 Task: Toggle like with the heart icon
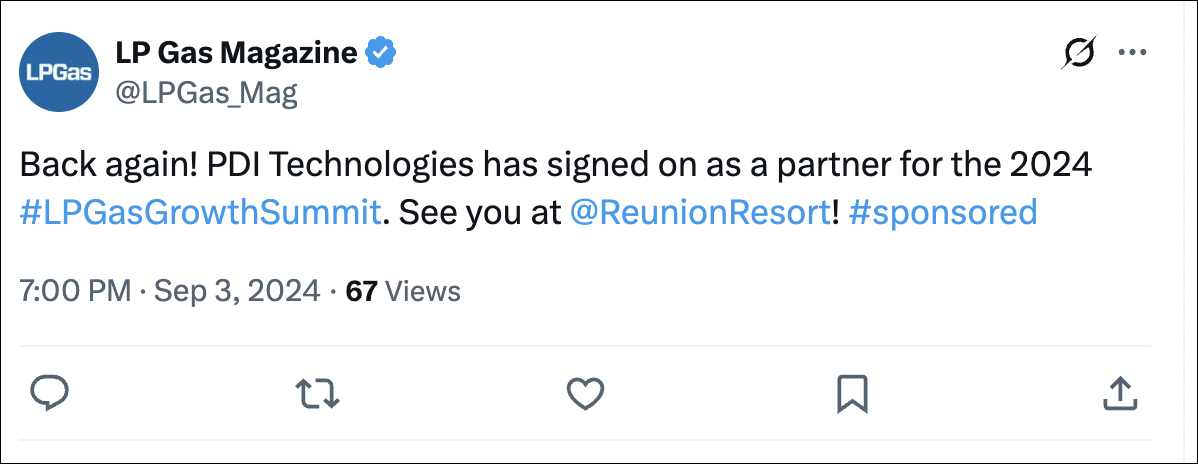(x=584, y=392)
